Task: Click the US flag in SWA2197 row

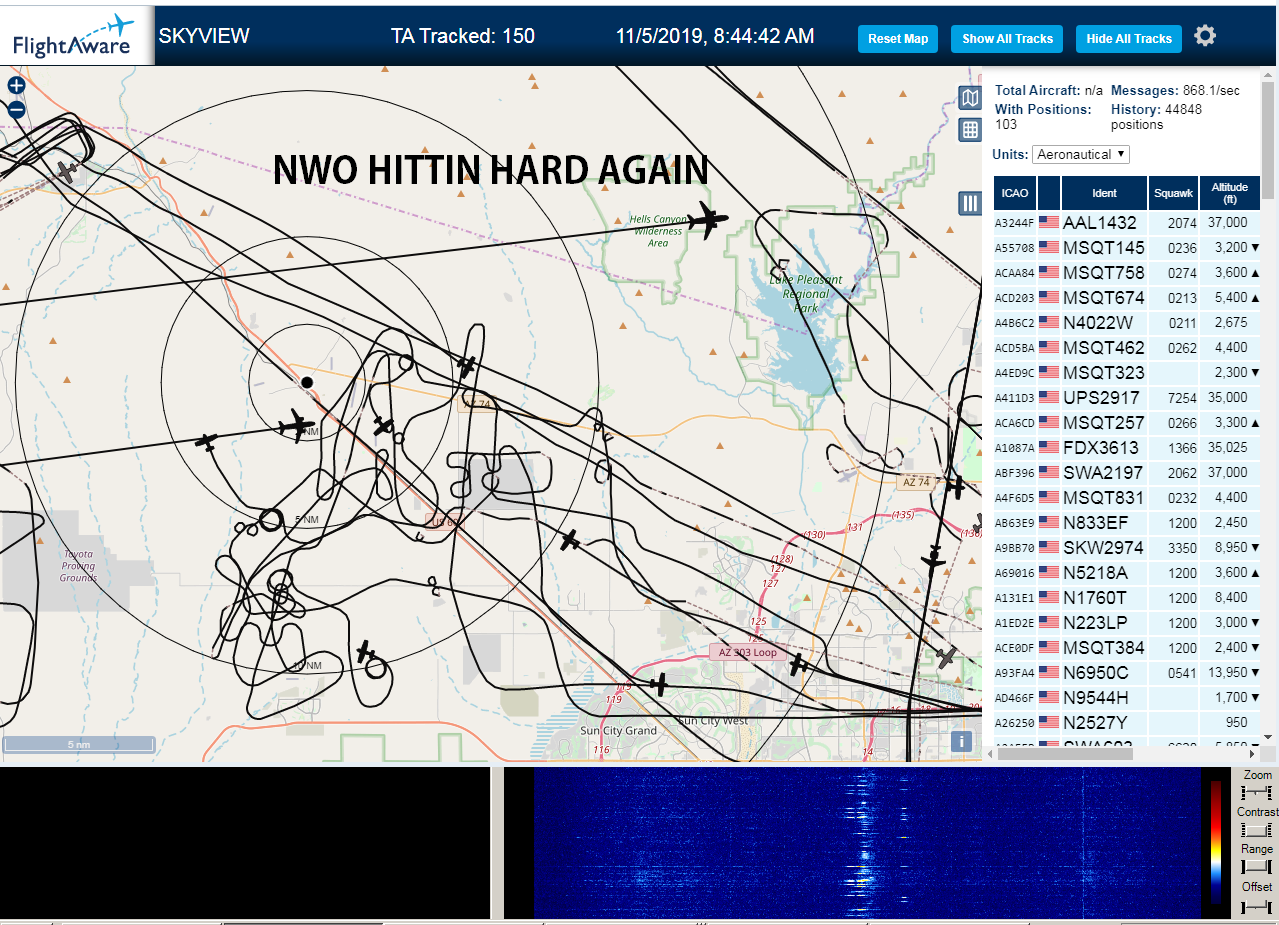Action: [x=1049, y=472]
